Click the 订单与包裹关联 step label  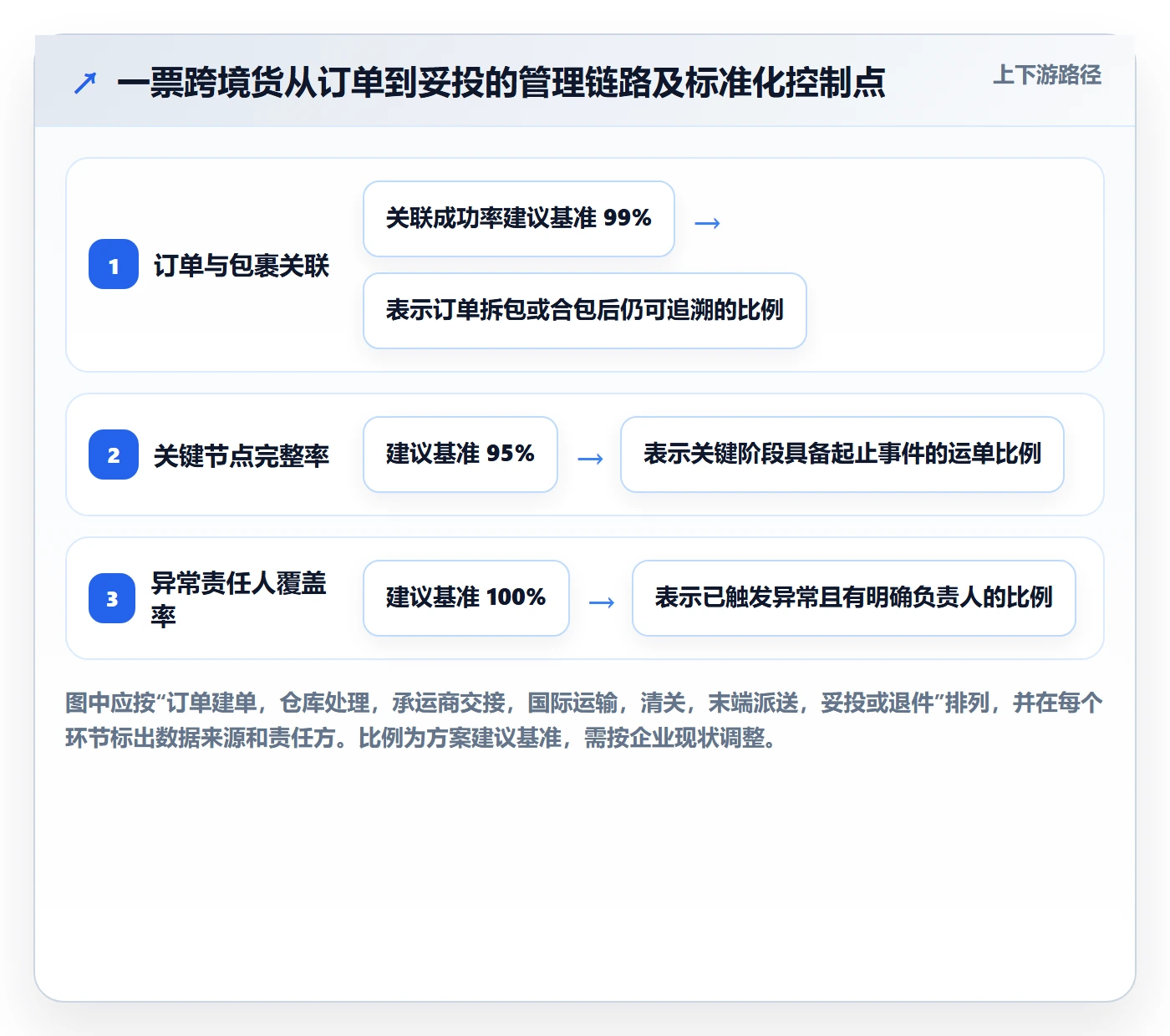(x=242, y=266)
